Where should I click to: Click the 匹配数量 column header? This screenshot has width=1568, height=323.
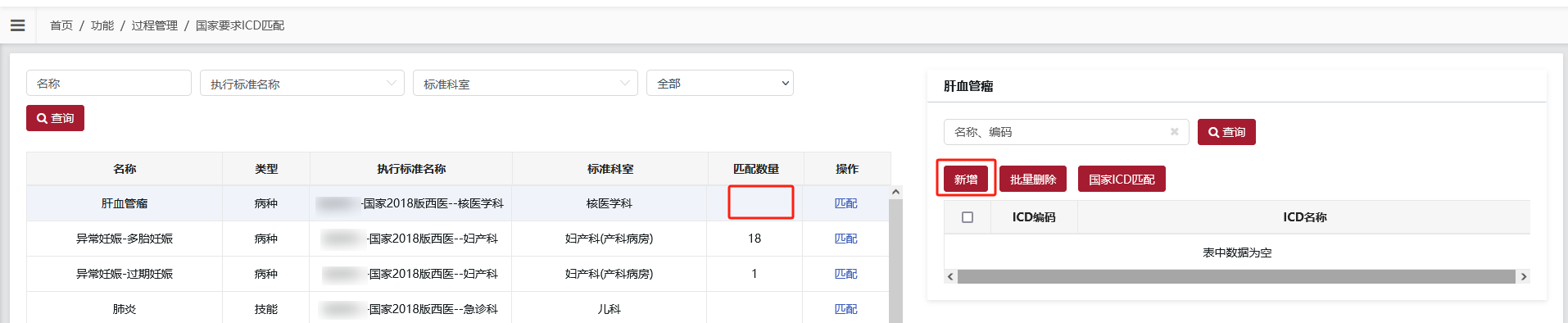tap(756, 169)
